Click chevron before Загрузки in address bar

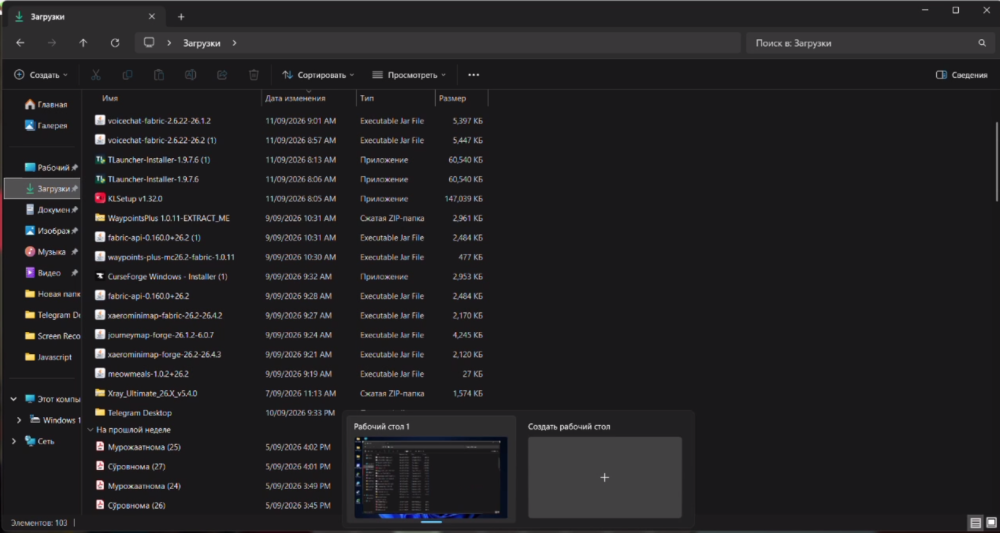169,43
